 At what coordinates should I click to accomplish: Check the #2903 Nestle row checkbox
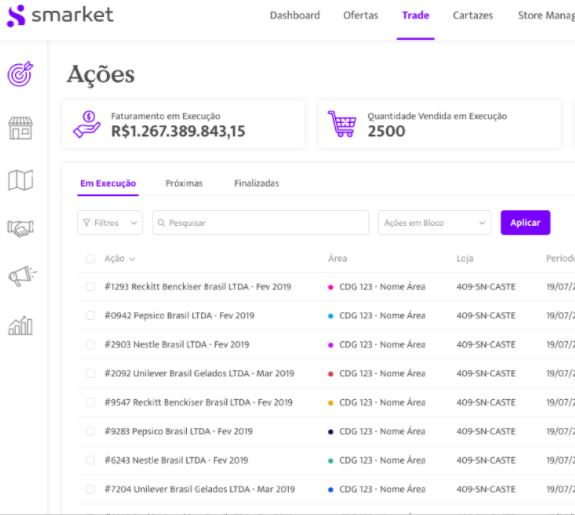[x=90, y=344]
